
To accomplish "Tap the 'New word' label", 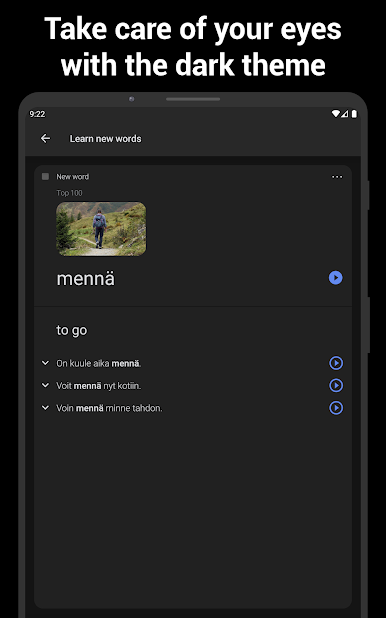I will [73, 177].
